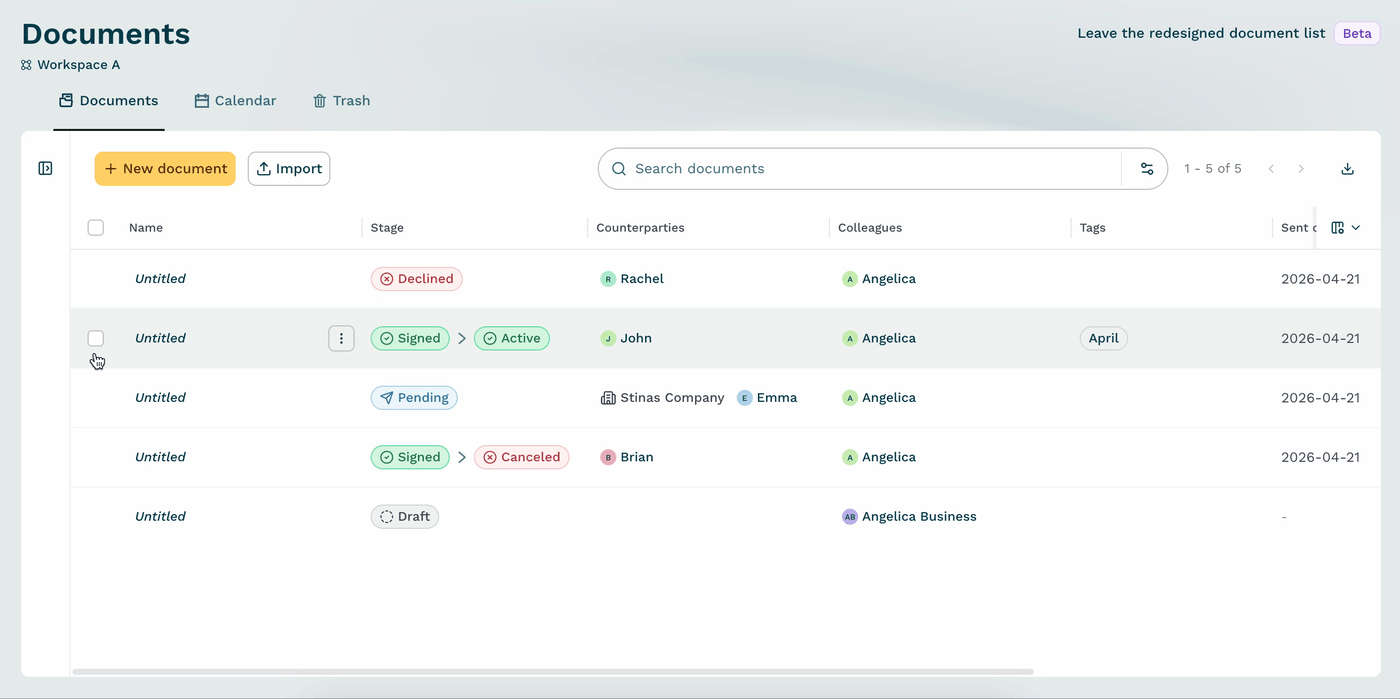Click the Declined stage badge
Image resolution: width=1400 pixels, height=699 pixels.
click(x=416, y=279)
